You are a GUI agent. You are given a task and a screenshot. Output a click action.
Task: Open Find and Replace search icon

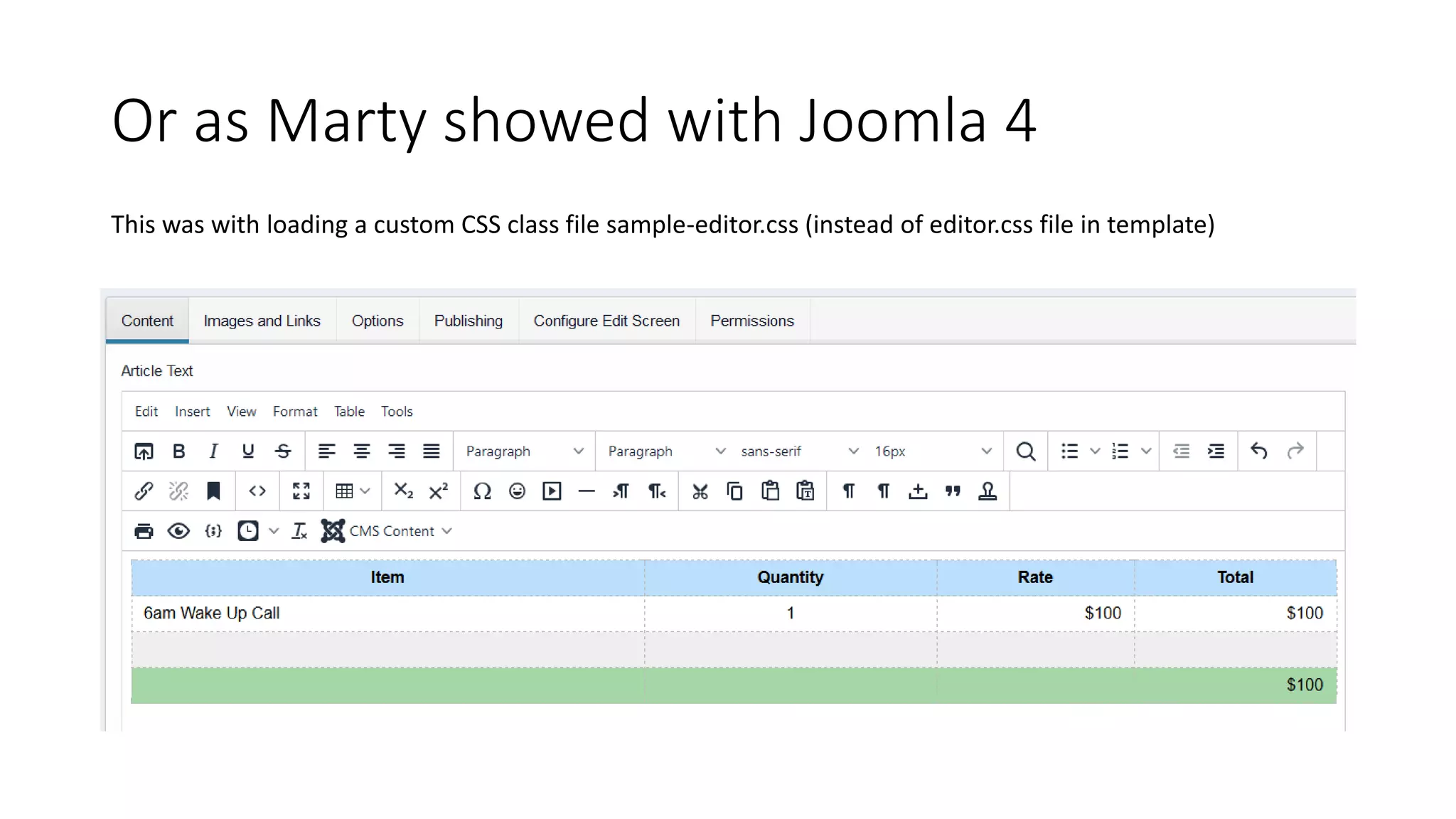pos(1025,451)
